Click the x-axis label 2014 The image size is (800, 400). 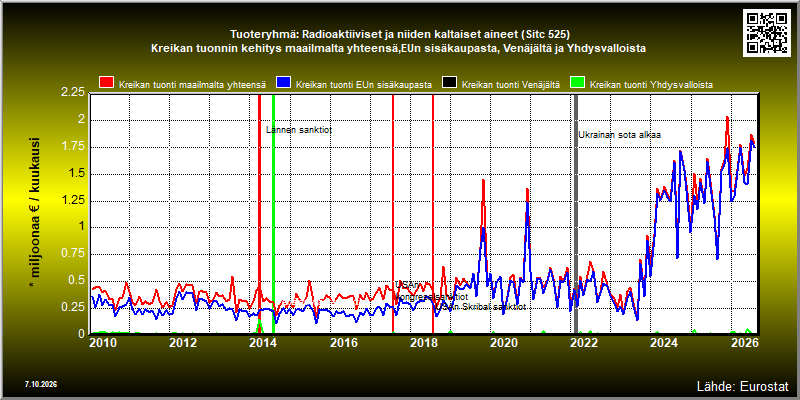(x=263, y=342)
